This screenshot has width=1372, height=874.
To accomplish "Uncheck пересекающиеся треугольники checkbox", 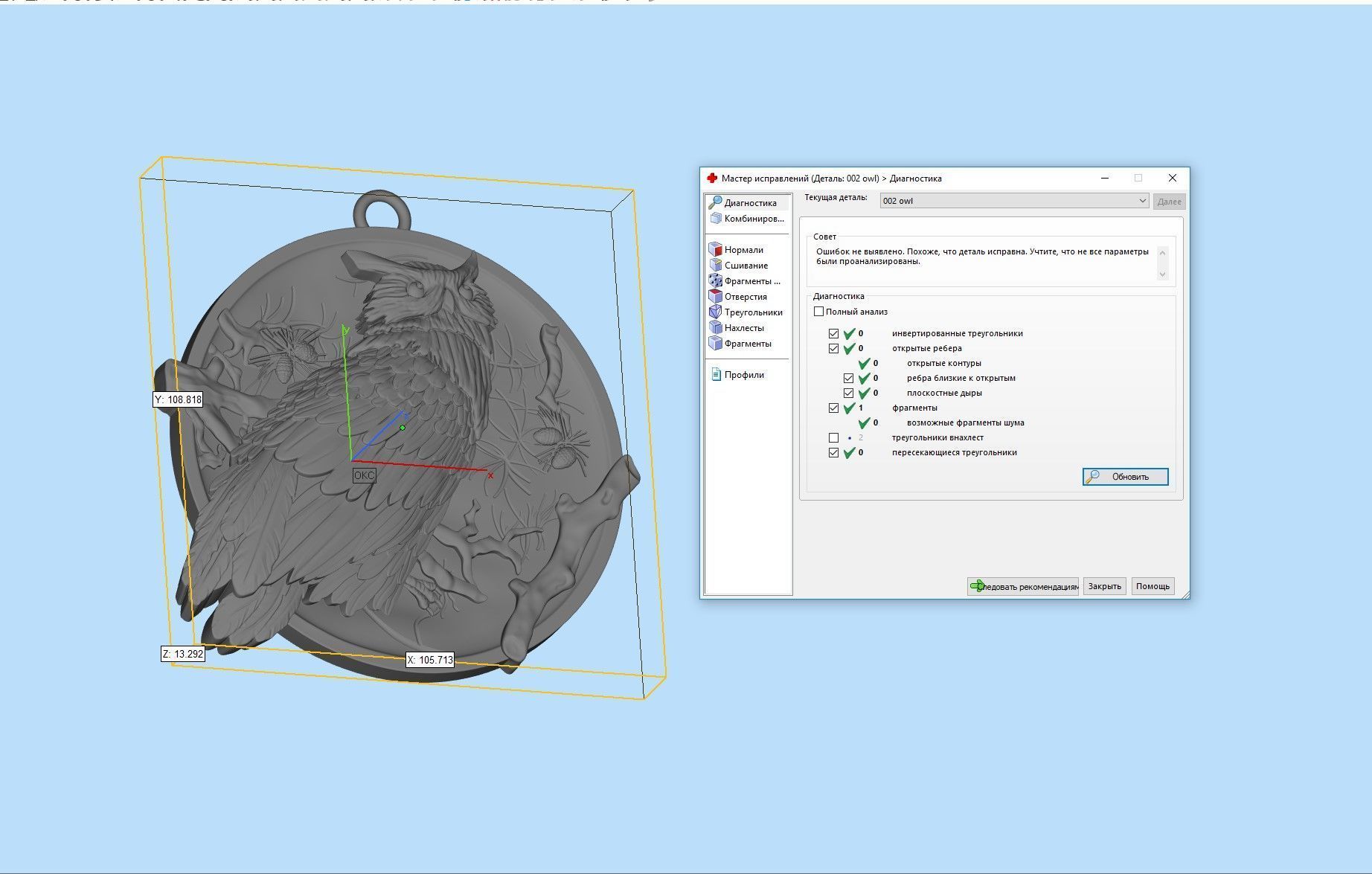I will coord(833,453).
